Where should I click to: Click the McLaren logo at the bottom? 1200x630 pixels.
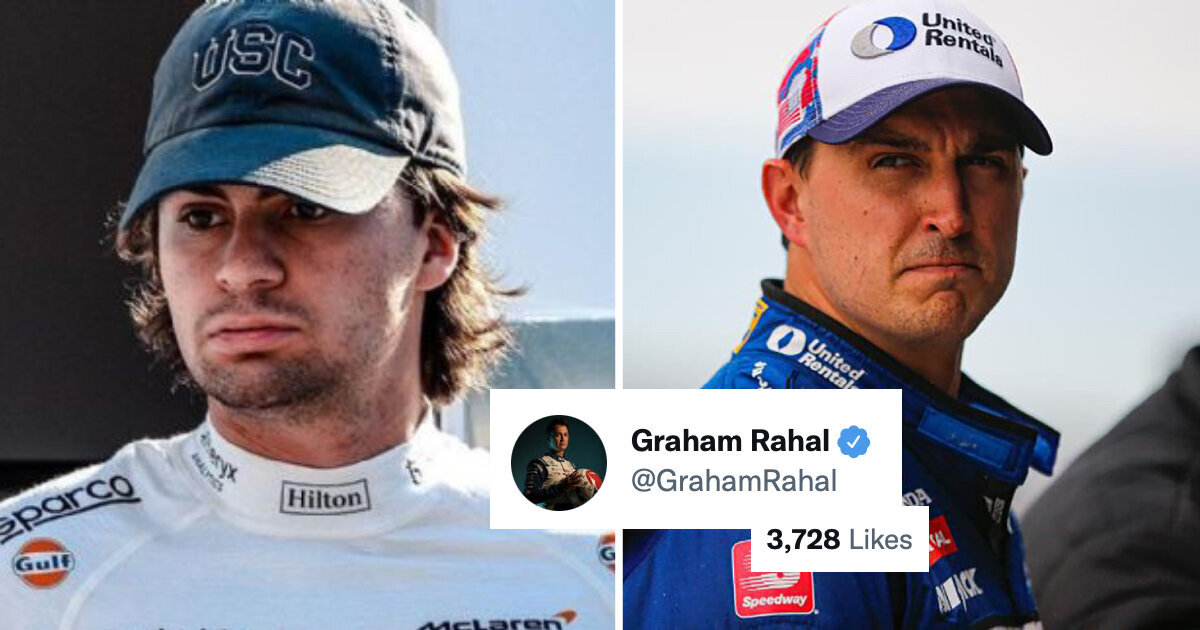coord(497,620)
